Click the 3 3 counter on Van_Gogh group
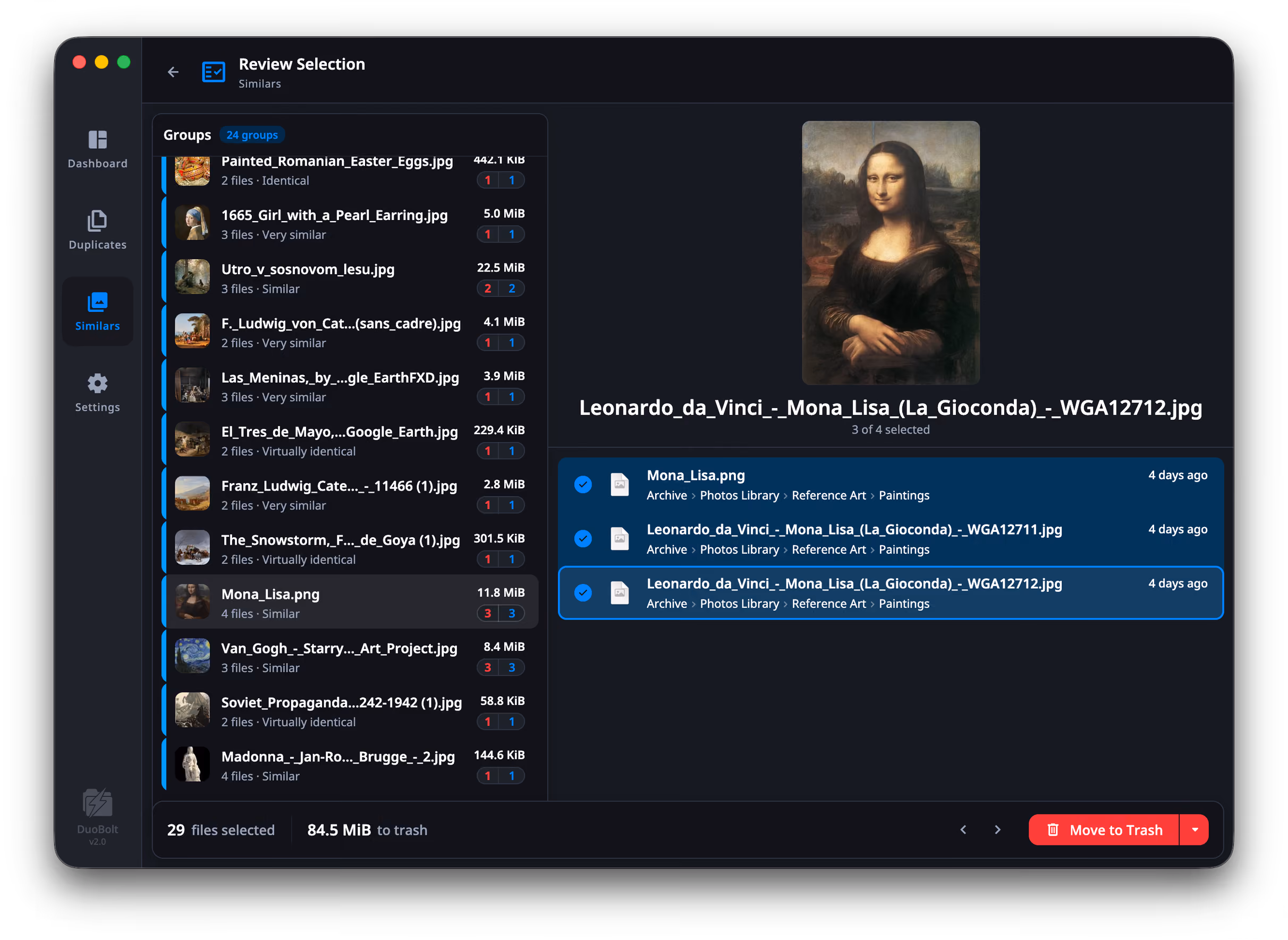Image resolution: width=1288 pixels, height=940 pixels. click(x=500, y=667)
